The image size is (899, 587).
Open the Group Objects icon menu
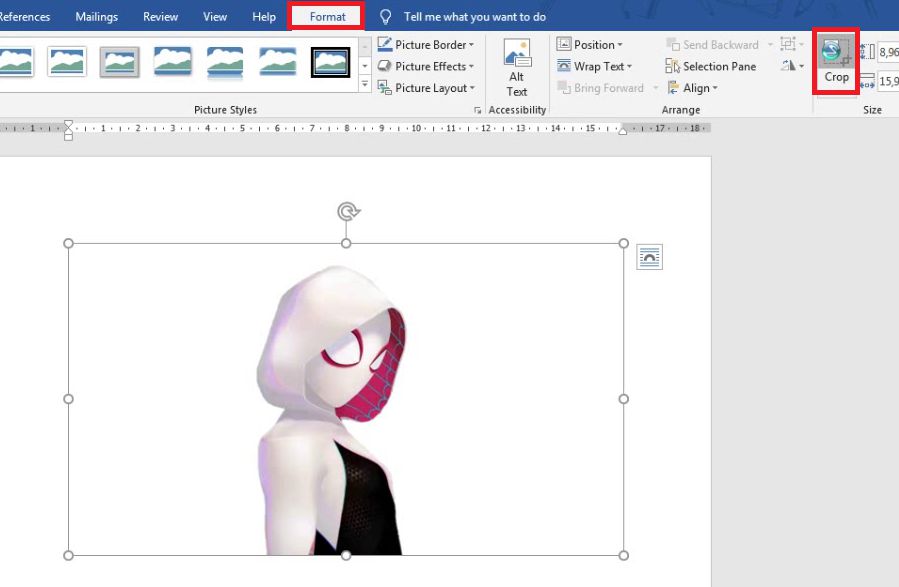790,45
